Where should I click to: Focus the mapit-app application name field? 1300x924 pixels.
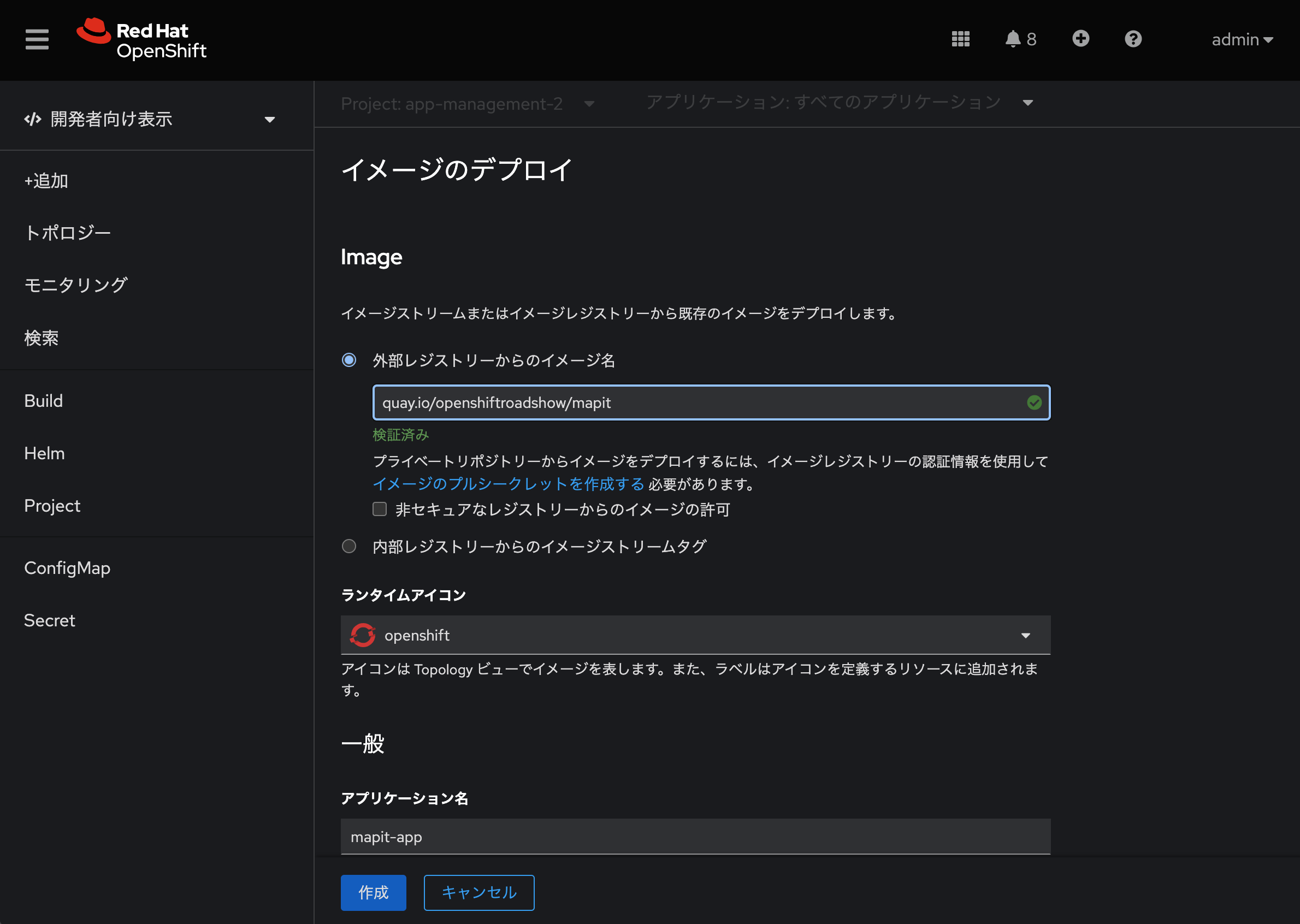coord(695,837)
